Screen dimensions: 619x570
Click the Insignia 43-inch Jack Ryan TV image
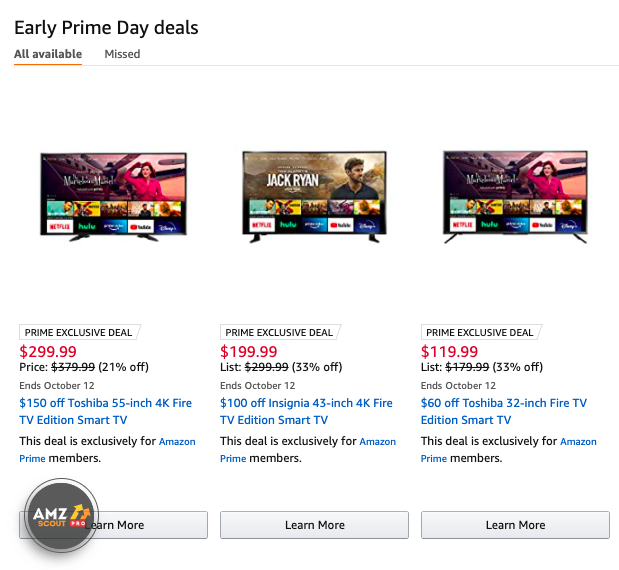314,196
